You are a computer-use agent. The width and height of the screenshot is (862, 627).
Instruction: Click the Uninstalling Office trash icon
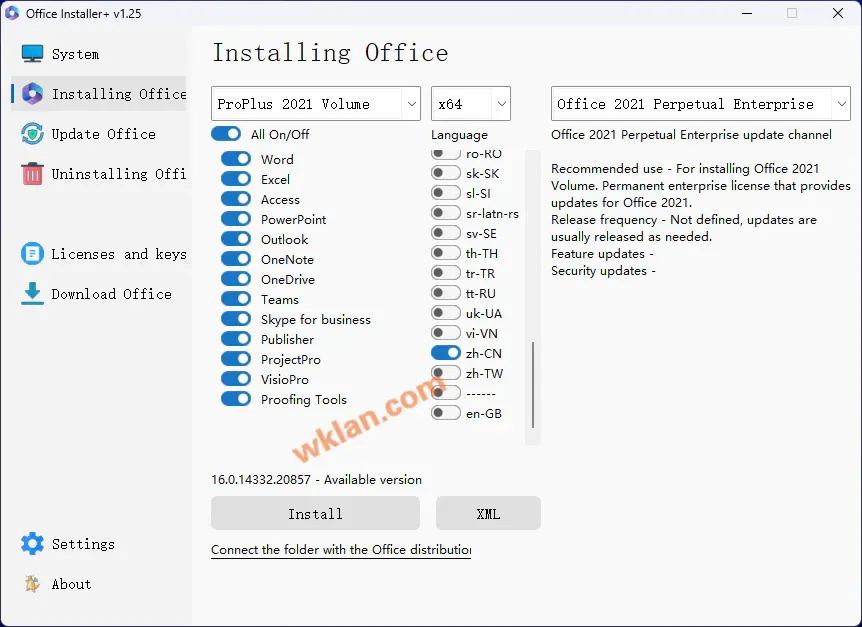click(x=32, y=174)
